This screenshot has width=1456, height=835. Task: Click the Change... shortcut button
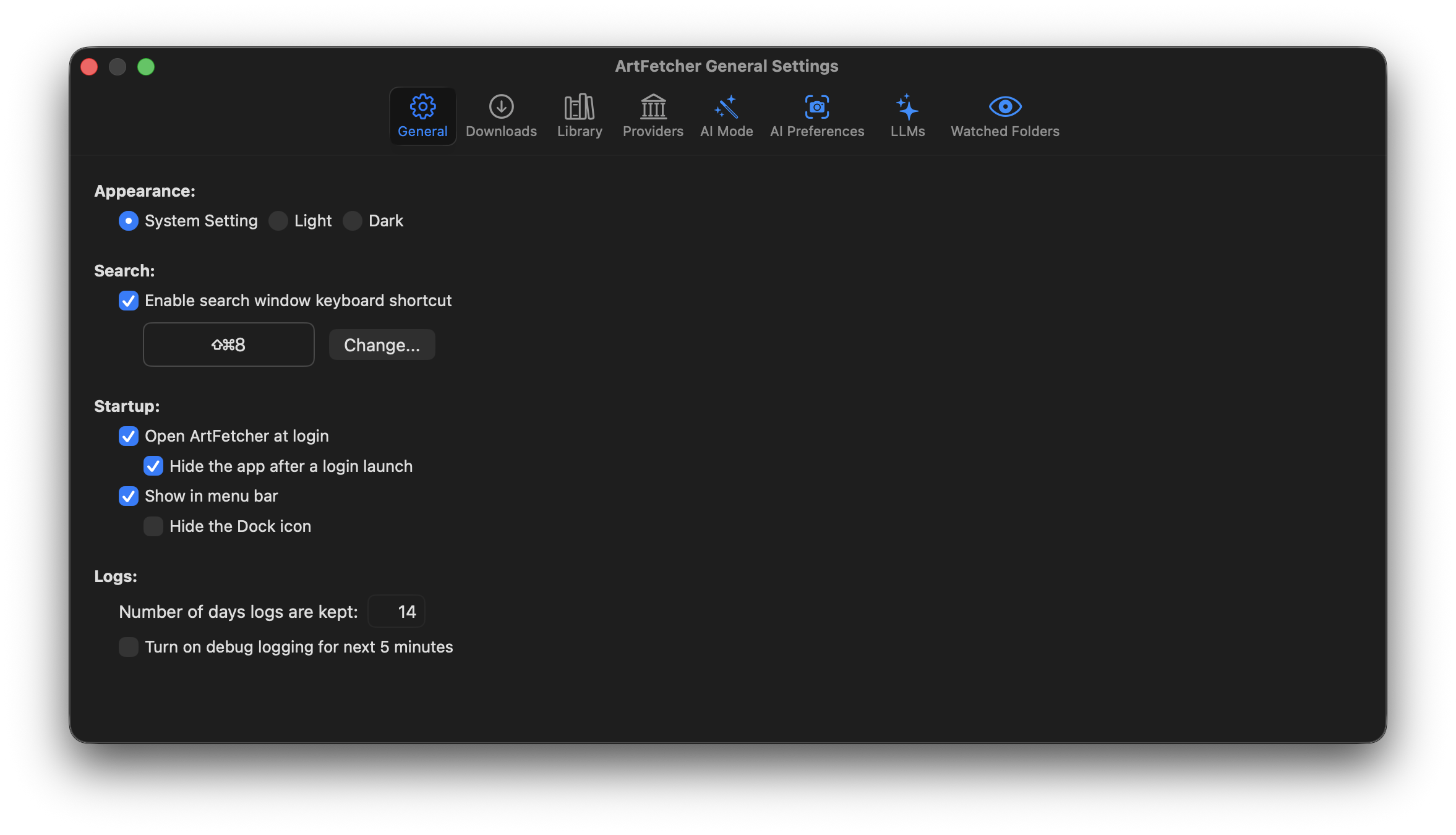[382, 345]
